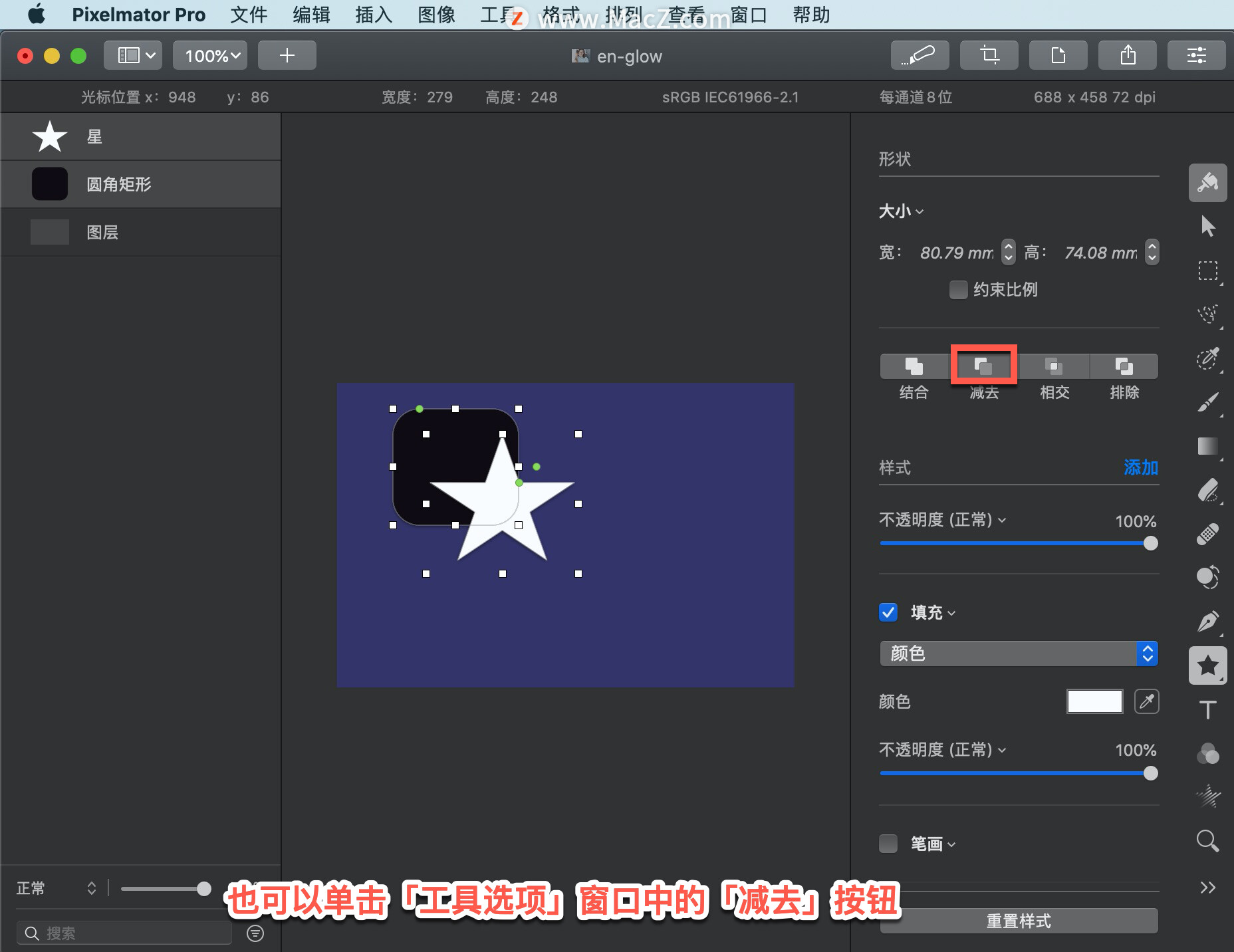Click the white fill color swatch
The image size is (1234, 952).
pyautogui.click(x=1095, y=701)
